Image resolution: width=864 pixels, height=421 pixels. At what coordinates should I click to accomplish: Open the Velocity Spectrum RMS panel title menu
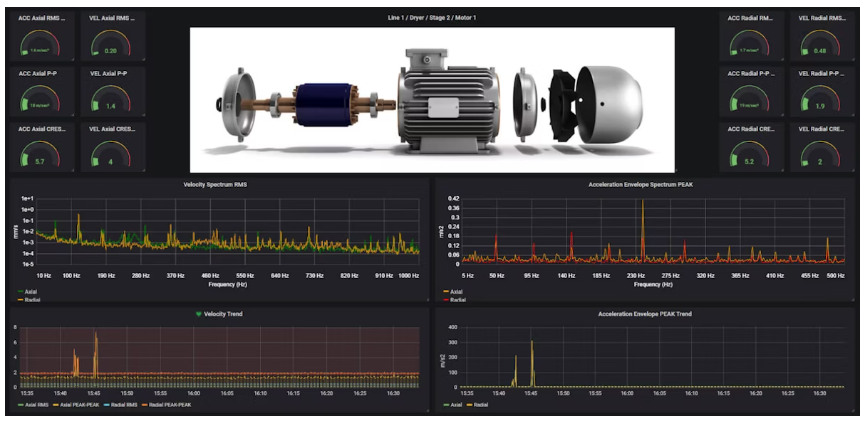click(217, 185)
